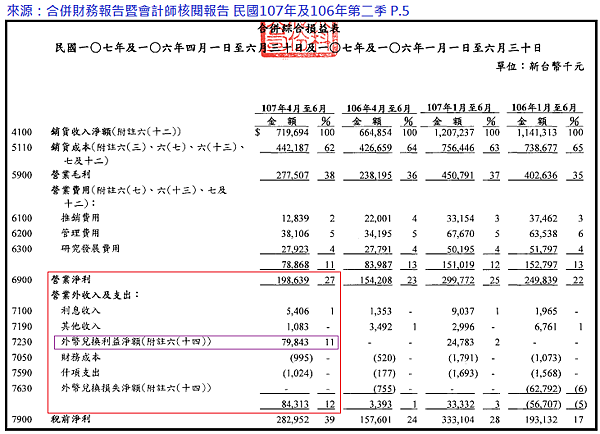Click first-half 106 operating income 249,839
600x434 pixels.
pos(541,280)
